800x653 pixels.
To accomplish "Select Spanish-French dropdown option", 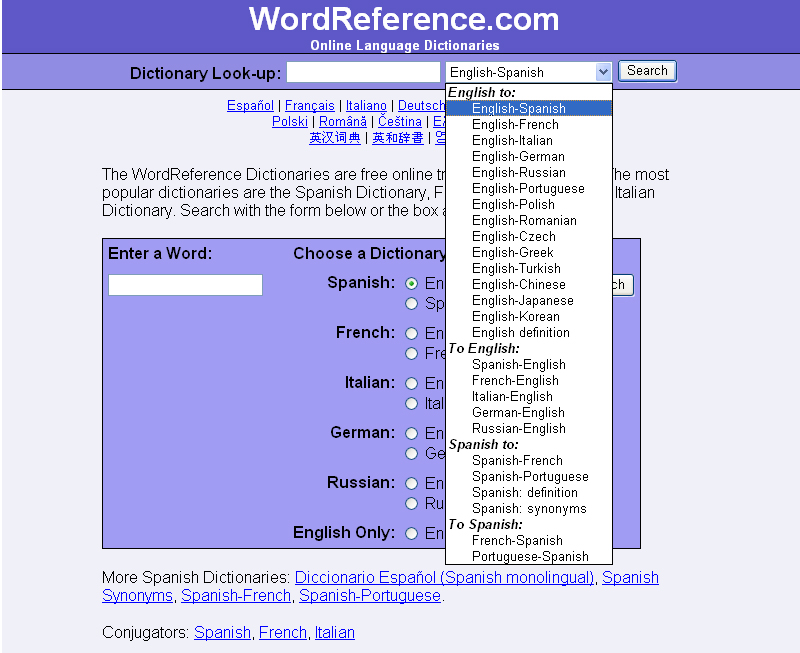I will pyautogui.click(x=529, y=460).
